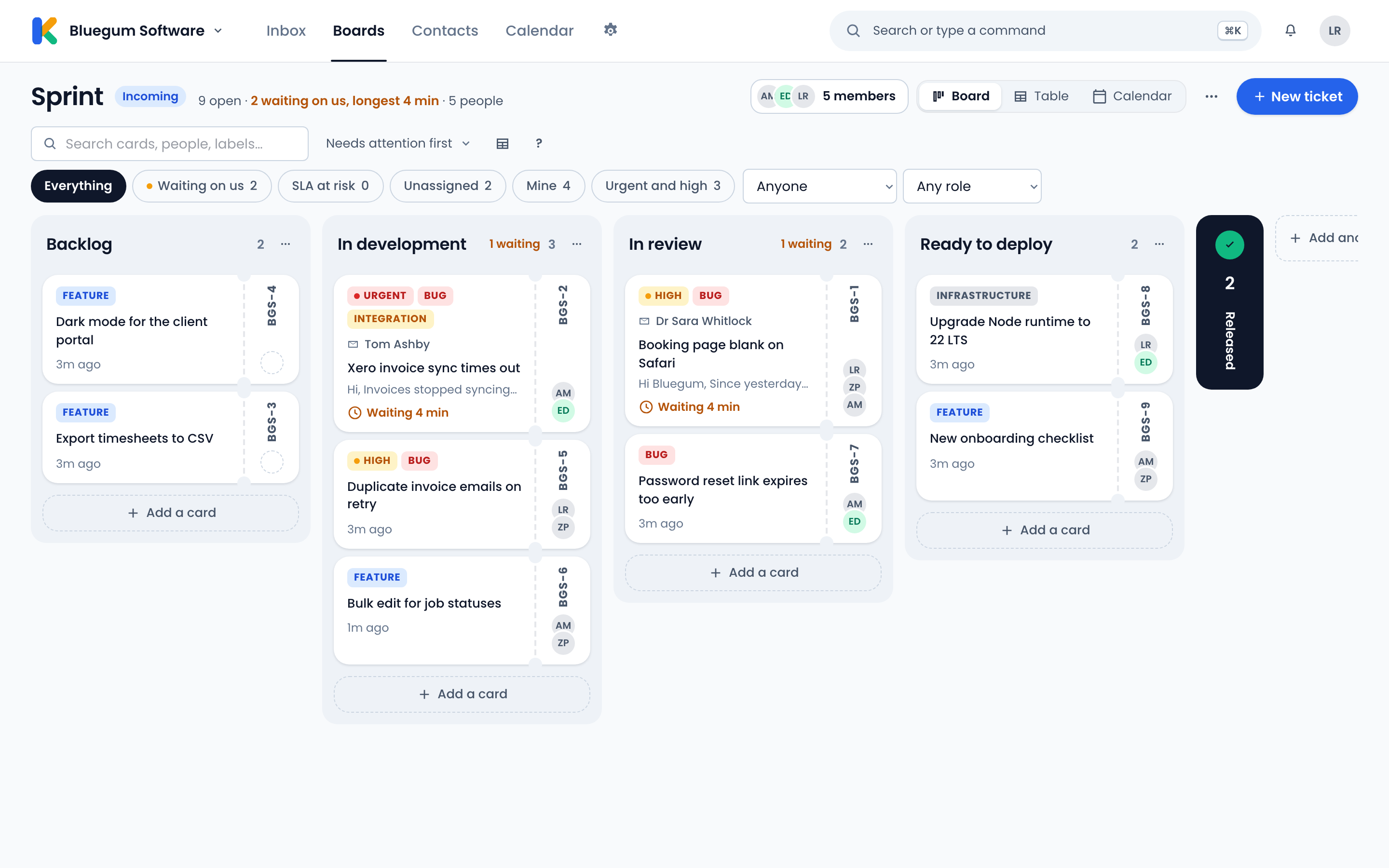Expand the collapsed Released column

[1229, 302]
